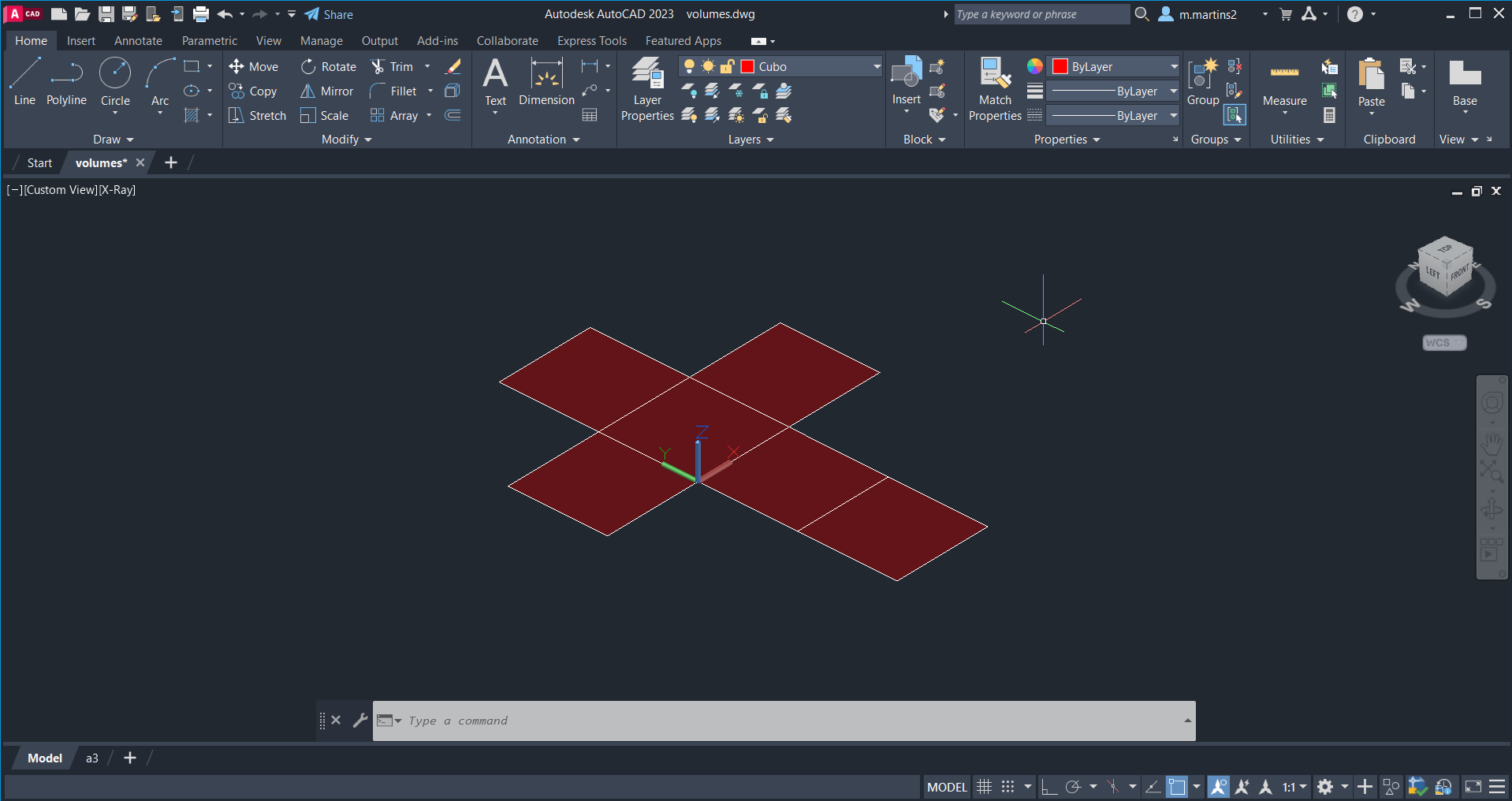This screenshot has width=1512, height=801.
Task: Click the Match Properties tool
Action: [x=995, y=89]
